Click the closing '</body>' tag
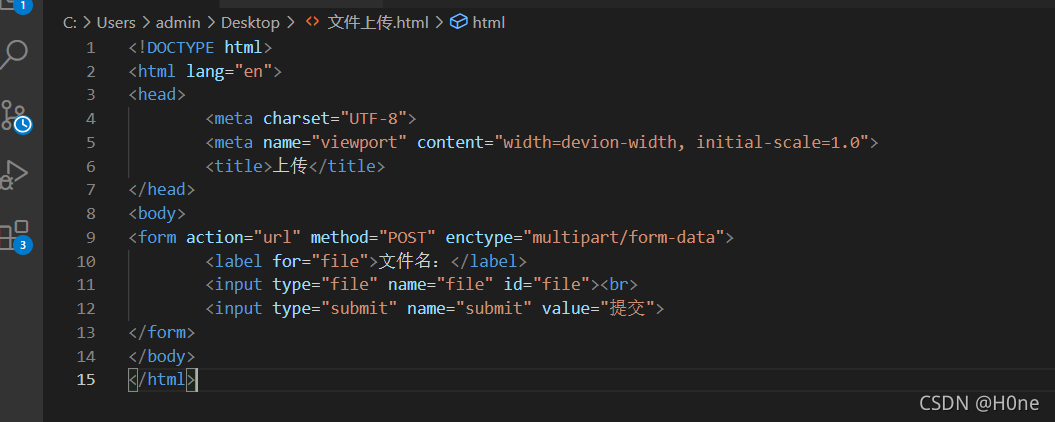 click(161, 356)
